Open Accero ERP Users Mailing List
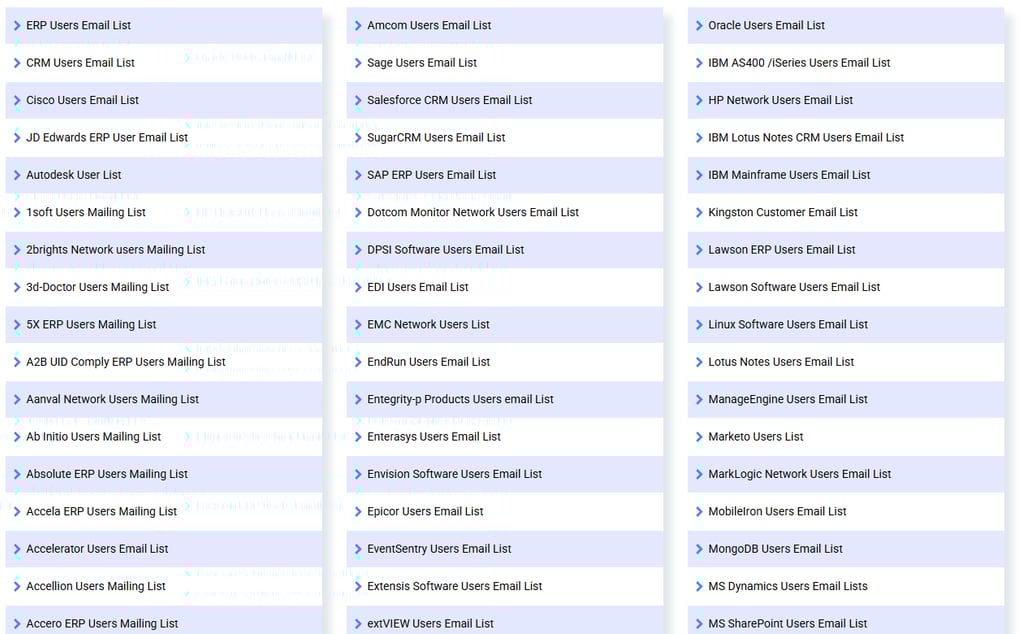Viewport: 1024px width, 634px height. click(102, 624)
